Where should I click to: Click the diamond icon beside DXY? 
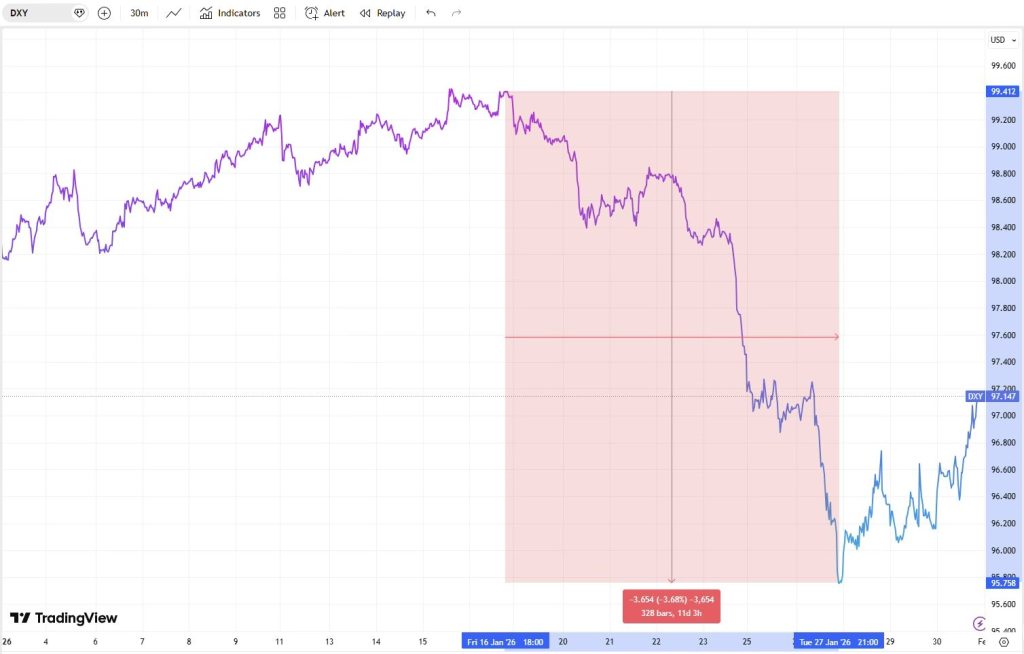tap(80, 13)
